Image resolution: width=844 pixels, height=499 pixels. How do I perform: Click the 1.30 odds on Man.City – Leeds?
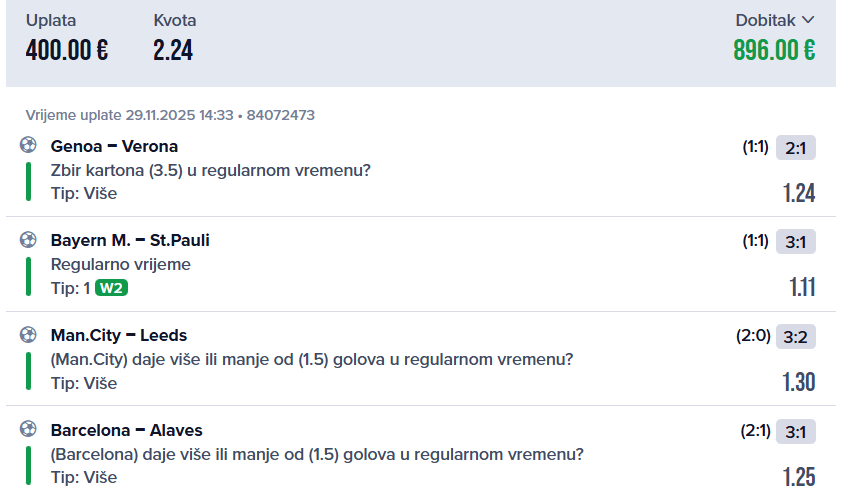point(799,382)
